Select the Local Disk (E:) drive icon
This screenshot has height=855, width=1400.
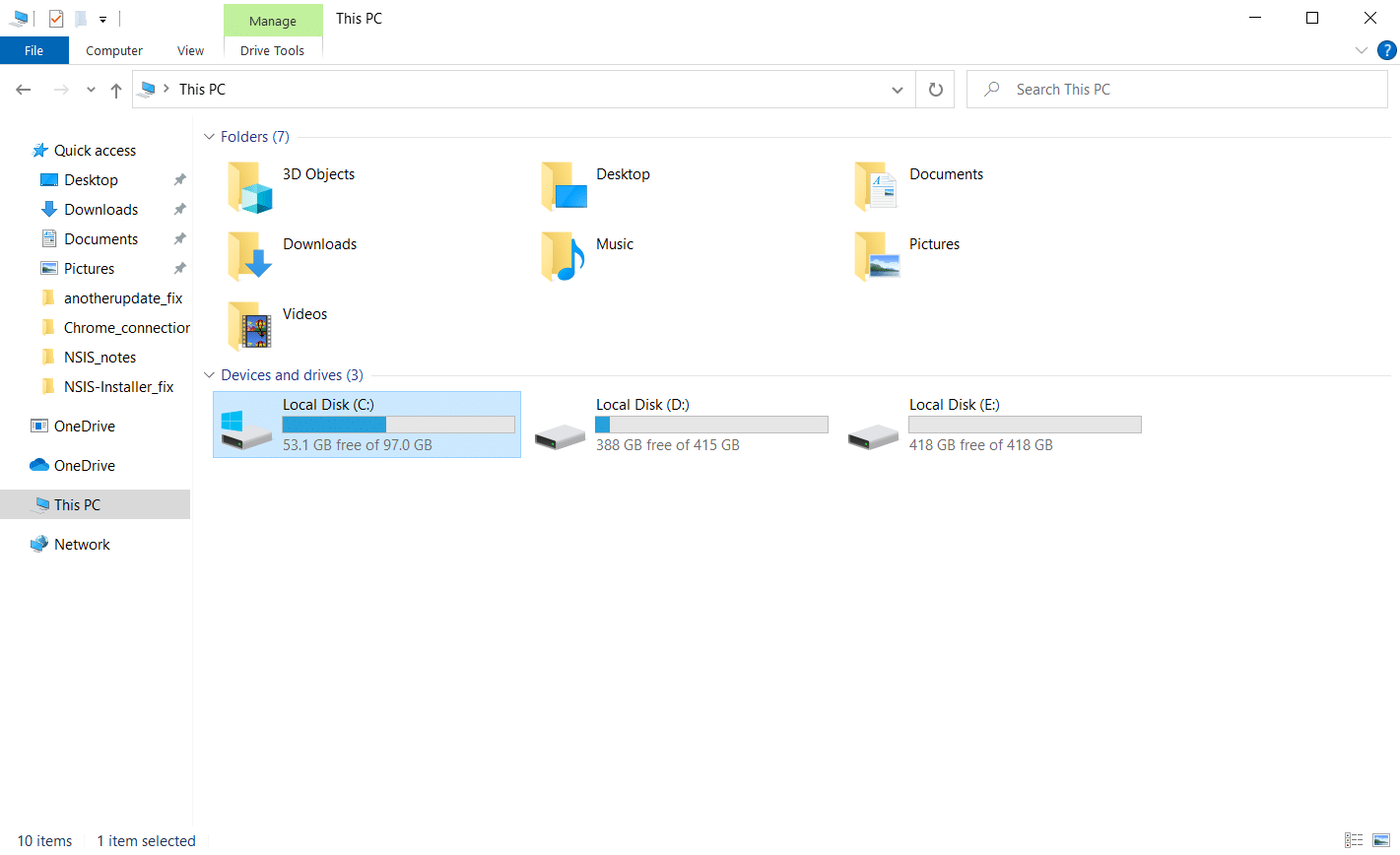pos(873,436)
